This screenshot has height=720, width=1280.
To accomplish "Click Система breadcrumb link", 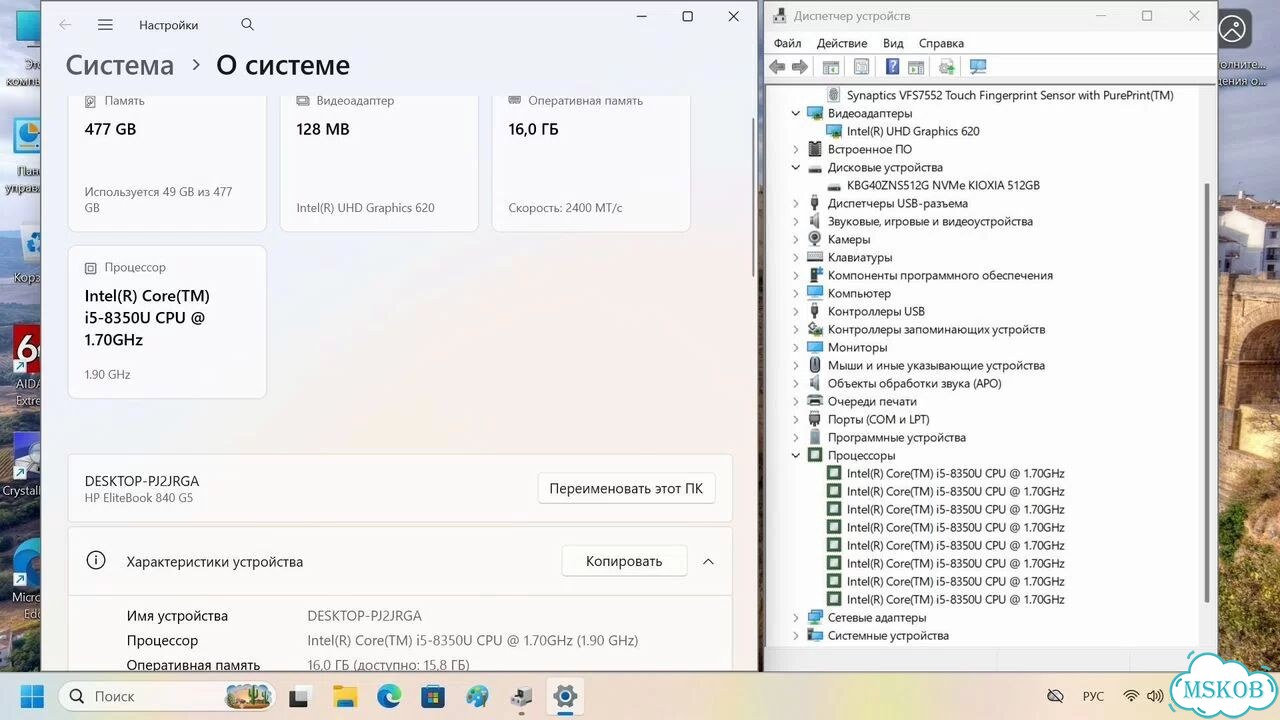I will [120, 65].
